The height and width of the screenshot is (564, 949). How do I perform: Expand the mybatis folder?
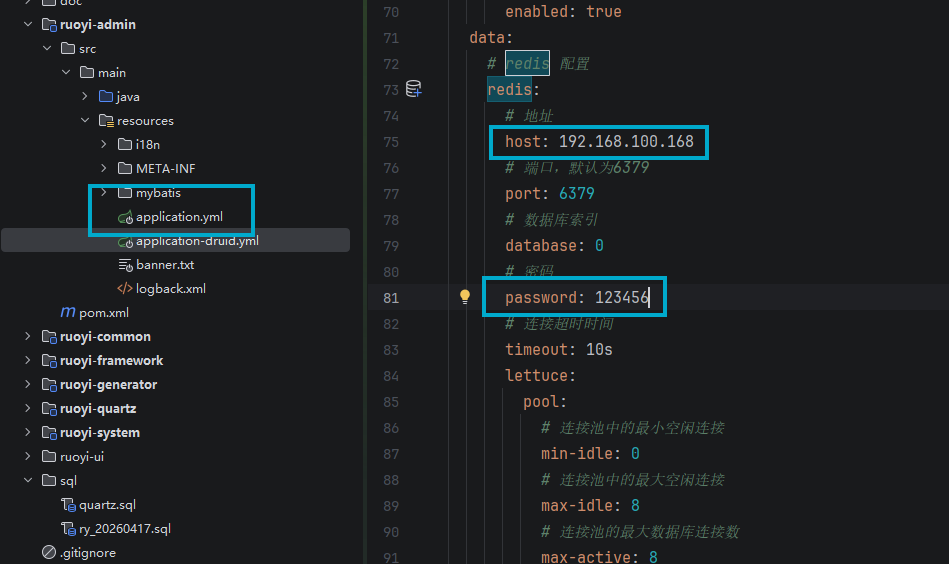coord(103,192)
